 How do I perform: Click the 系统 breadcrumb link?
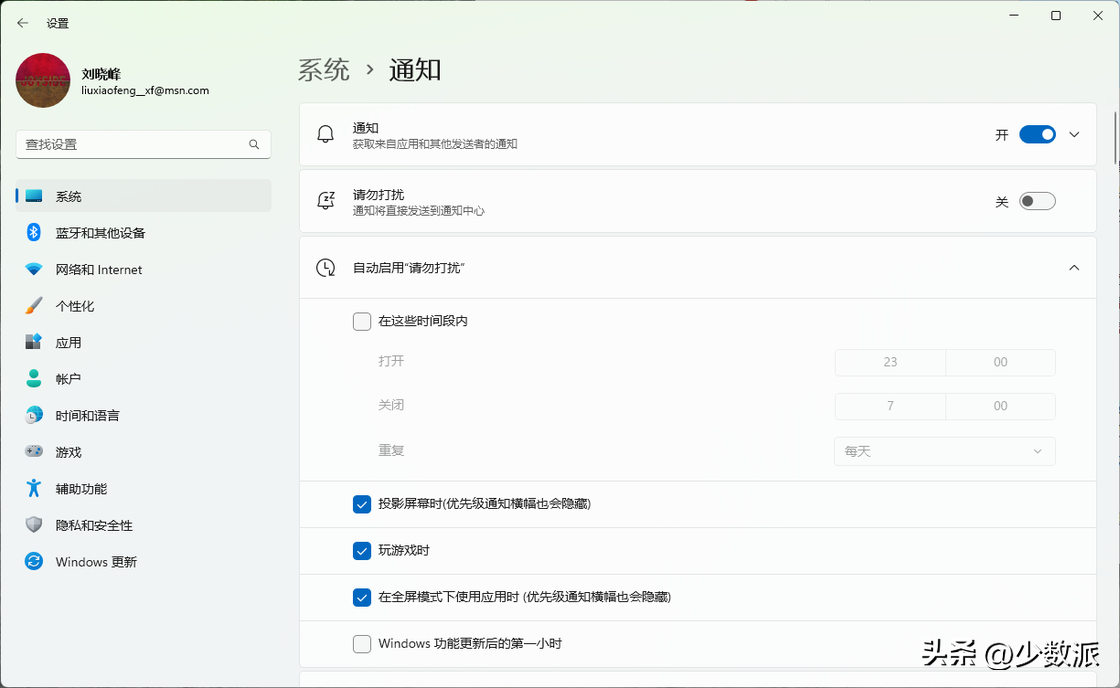click(x=324, y=70)
